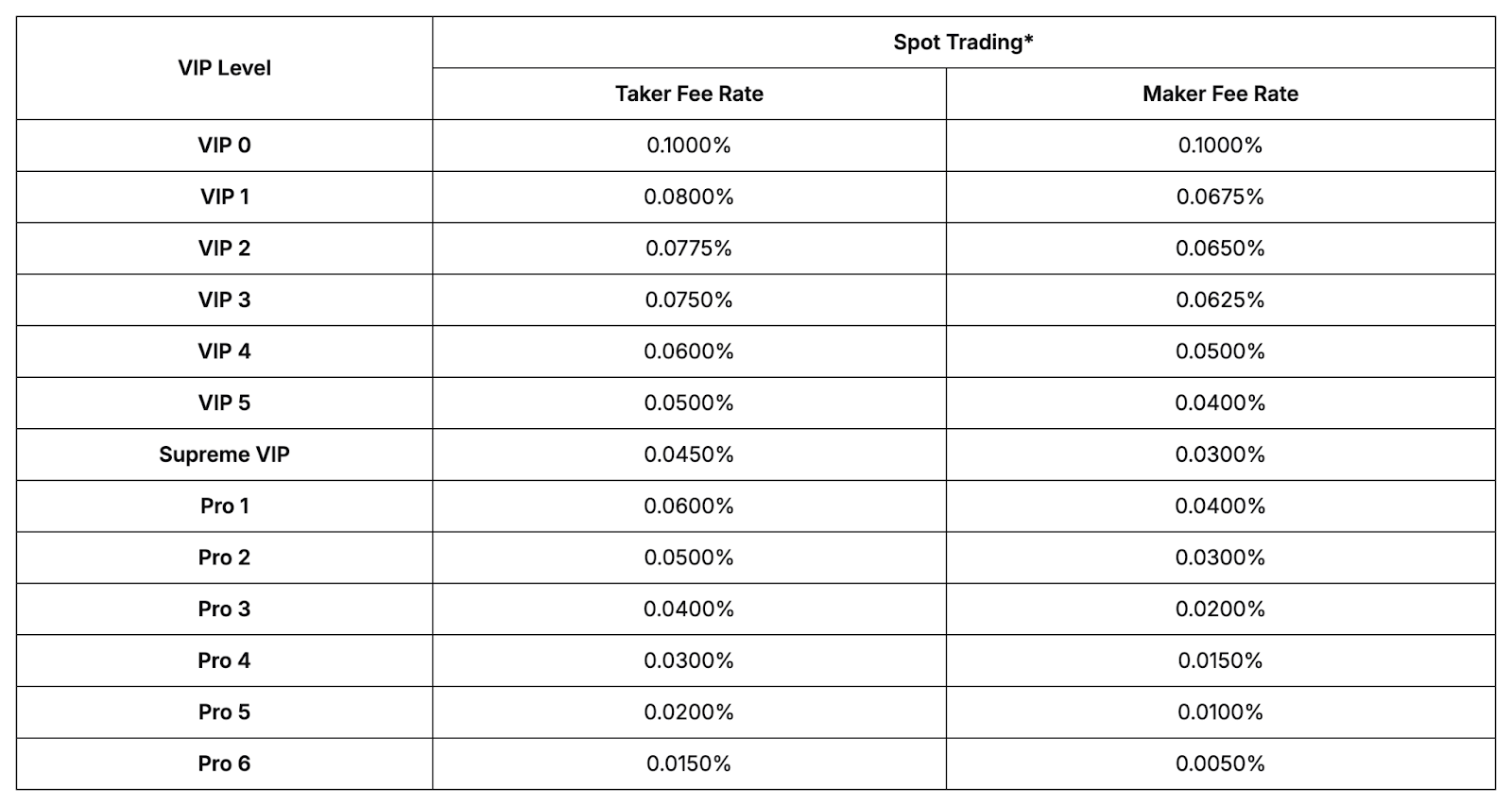Screen dimensions: 1512x806
Task: Select the VIP 5 row label
Action: click(x=224, y=403)
